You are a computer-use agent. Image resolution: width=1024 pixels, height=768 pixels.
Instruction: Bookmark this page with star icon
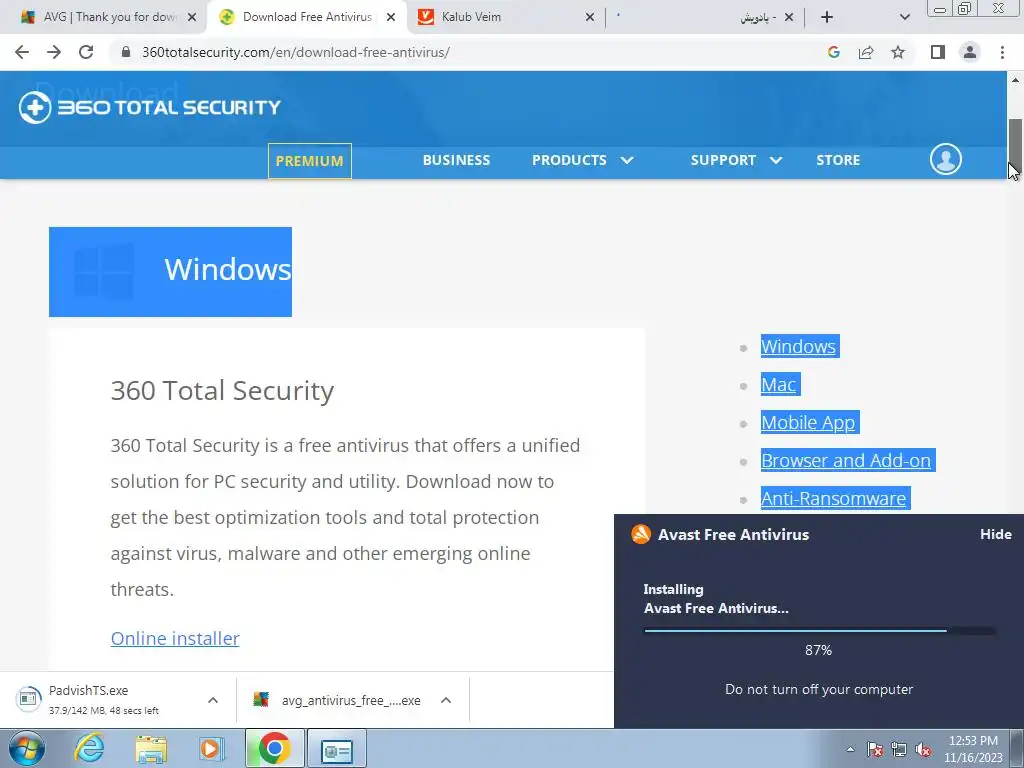pos(898,52)
